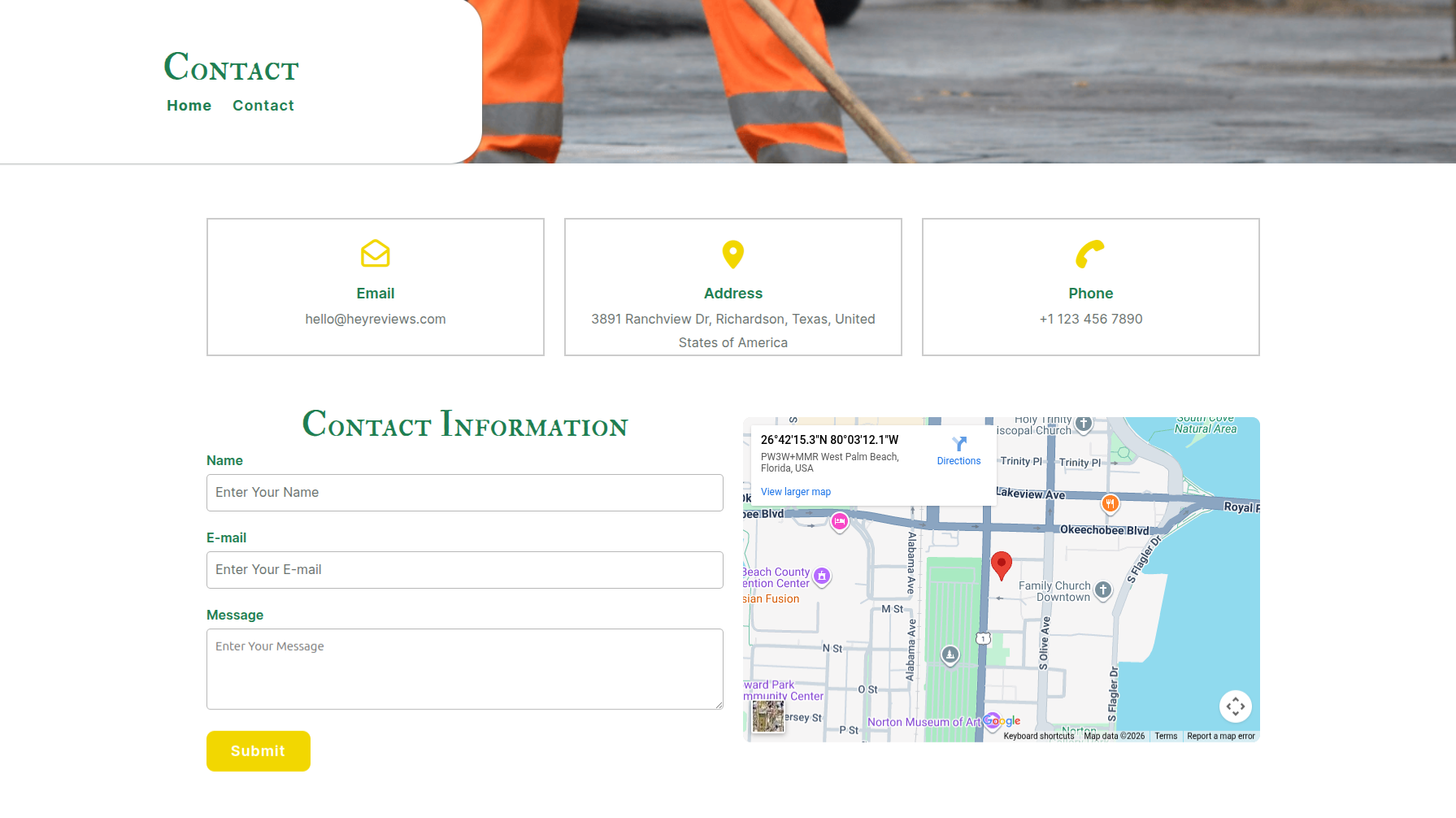Select Contact in breadcrumb navigation
1456x818 pixels.
click(x=263, y=106)
